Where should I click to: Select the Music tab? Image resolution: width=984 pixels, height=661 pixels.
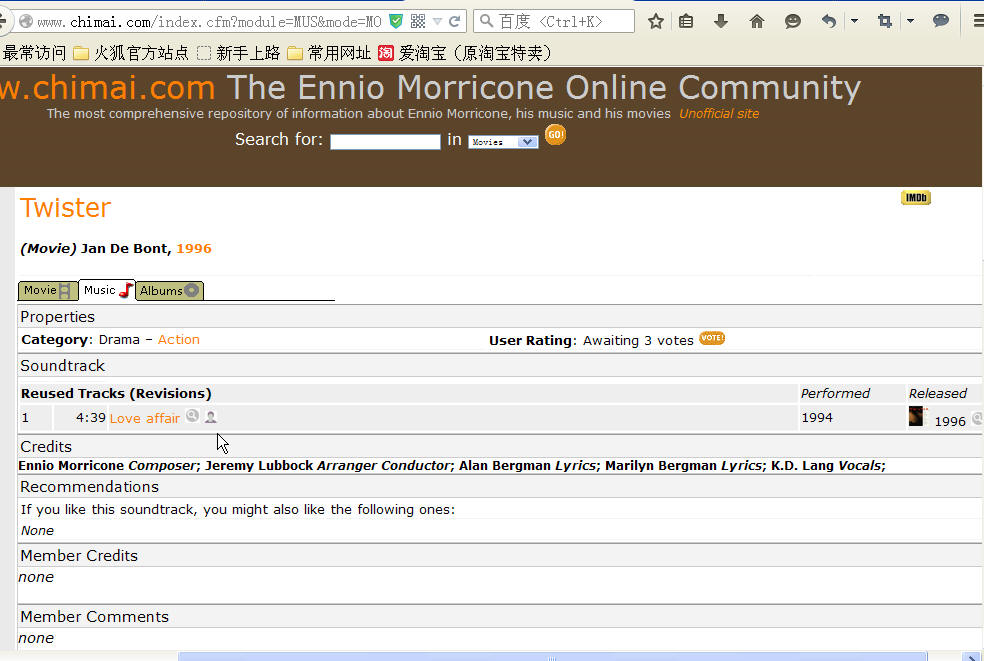click(107, 290)
